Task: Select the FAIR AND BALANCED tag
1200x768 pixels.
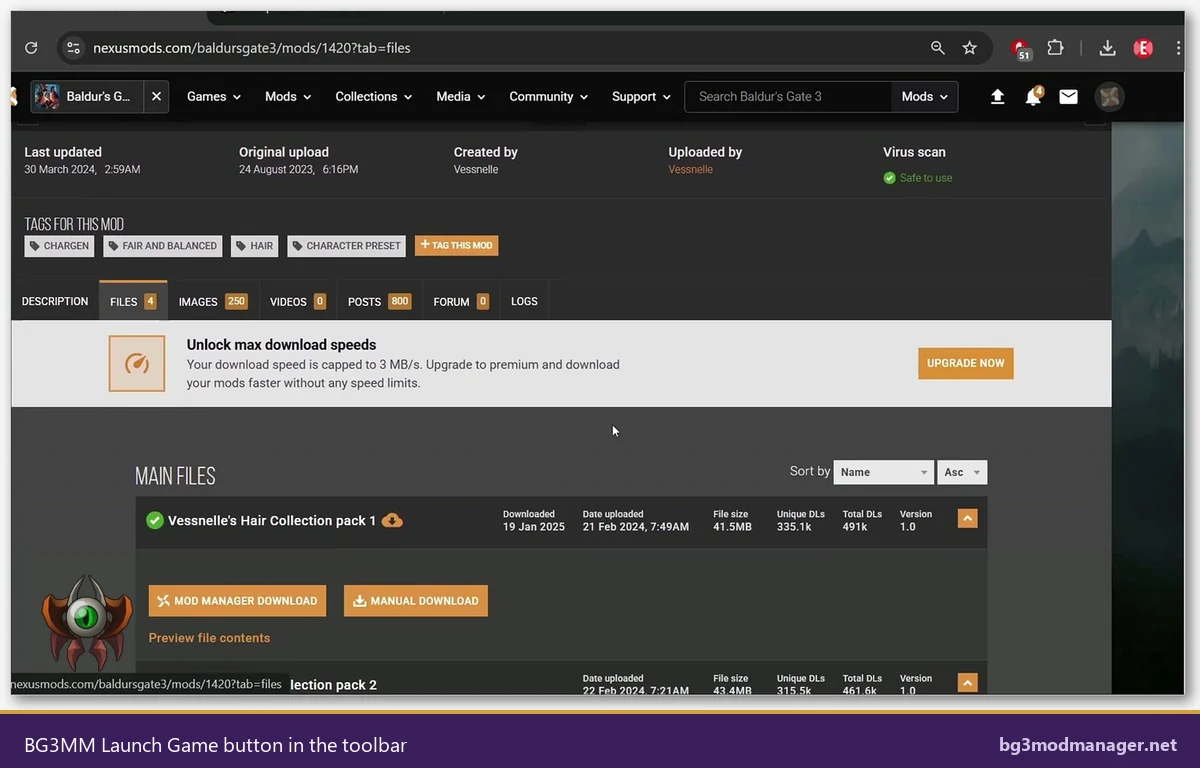Action: coord(162,246)
